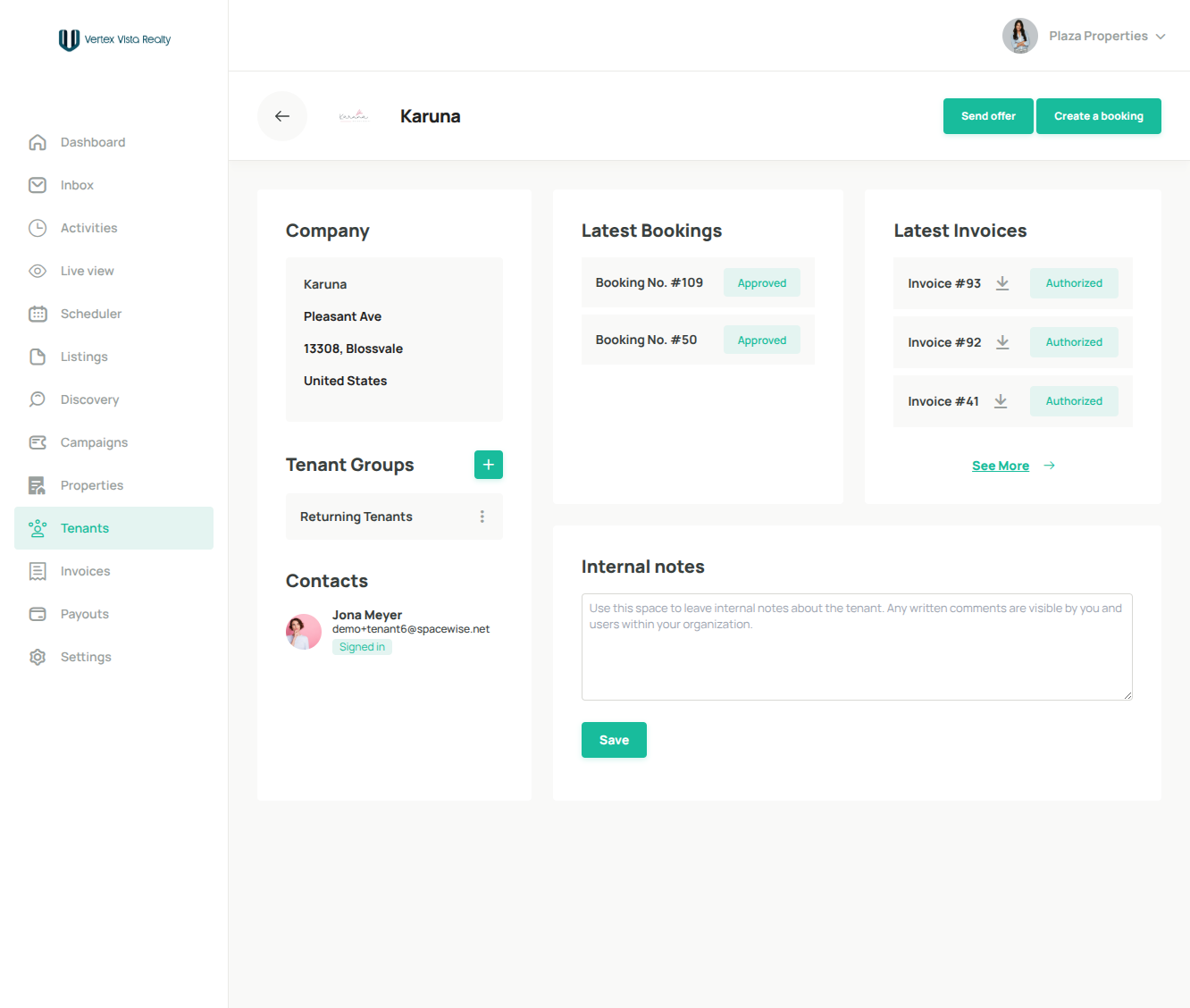This screenshot has height=1008, width=1190.
Task: Select the Returning Tenants group
Action: pyautogui.click(x=394, y=517)
